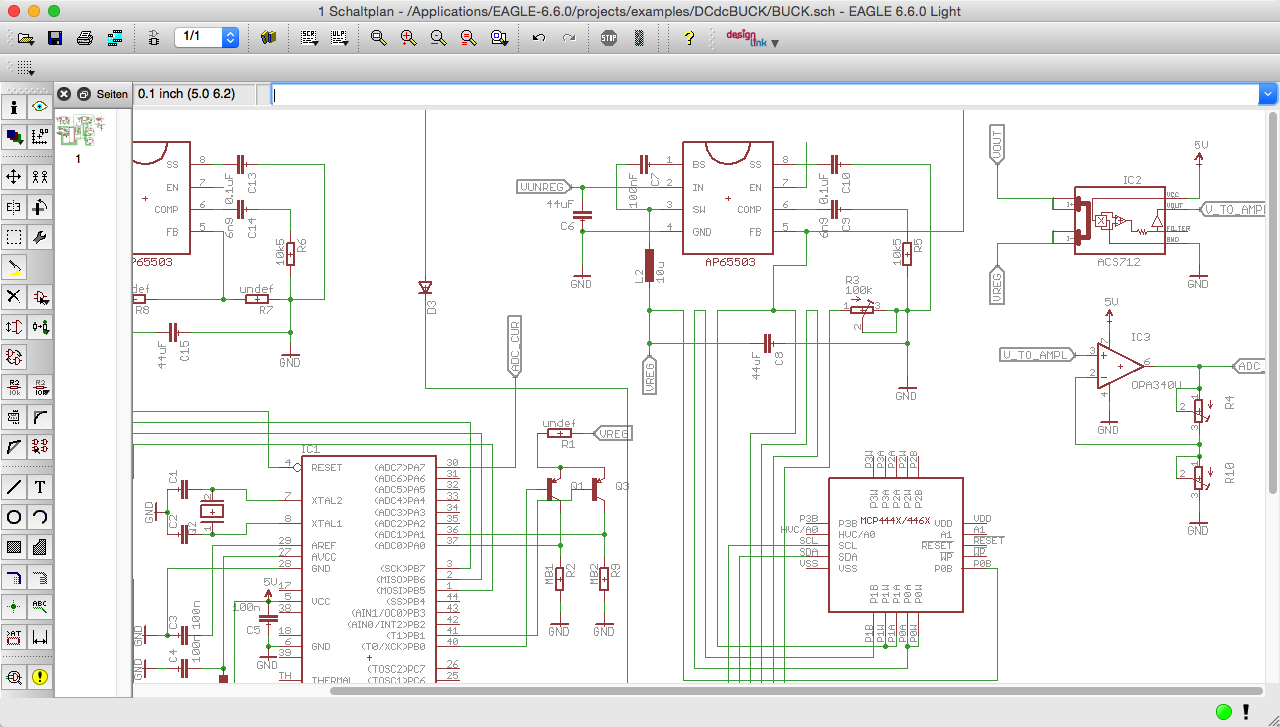Viewport: 1280px width, 727px height.
Task: Focus the command line input field
Action: [766, 94]
